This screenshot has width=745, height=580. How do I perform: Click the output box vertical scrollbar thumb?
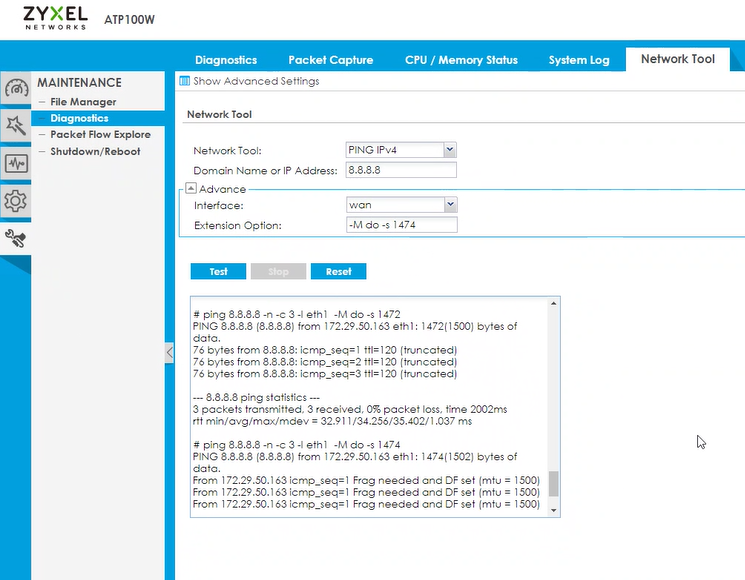554,484
